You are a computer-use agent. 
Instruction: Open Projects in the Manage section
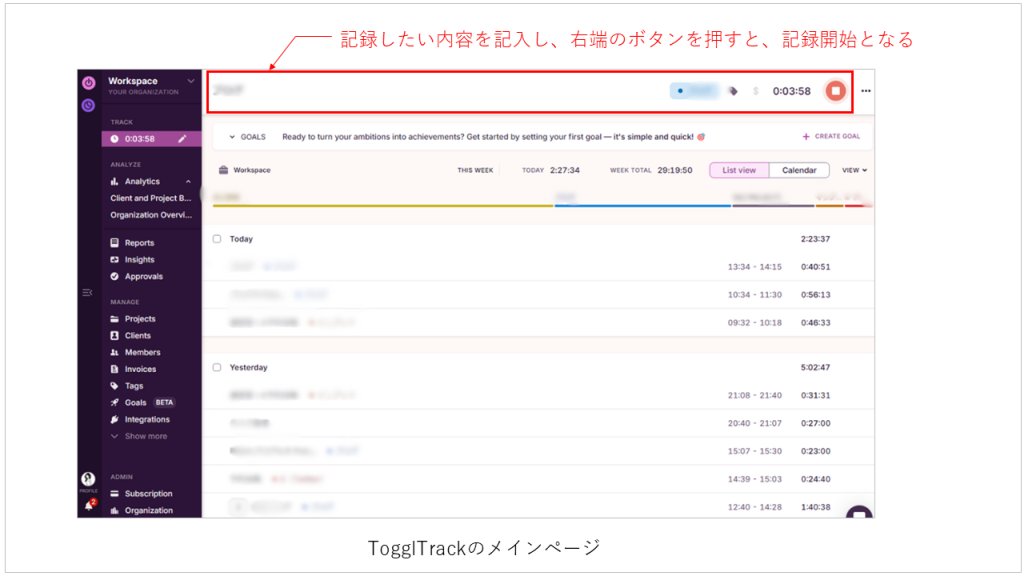coord(140,319)
